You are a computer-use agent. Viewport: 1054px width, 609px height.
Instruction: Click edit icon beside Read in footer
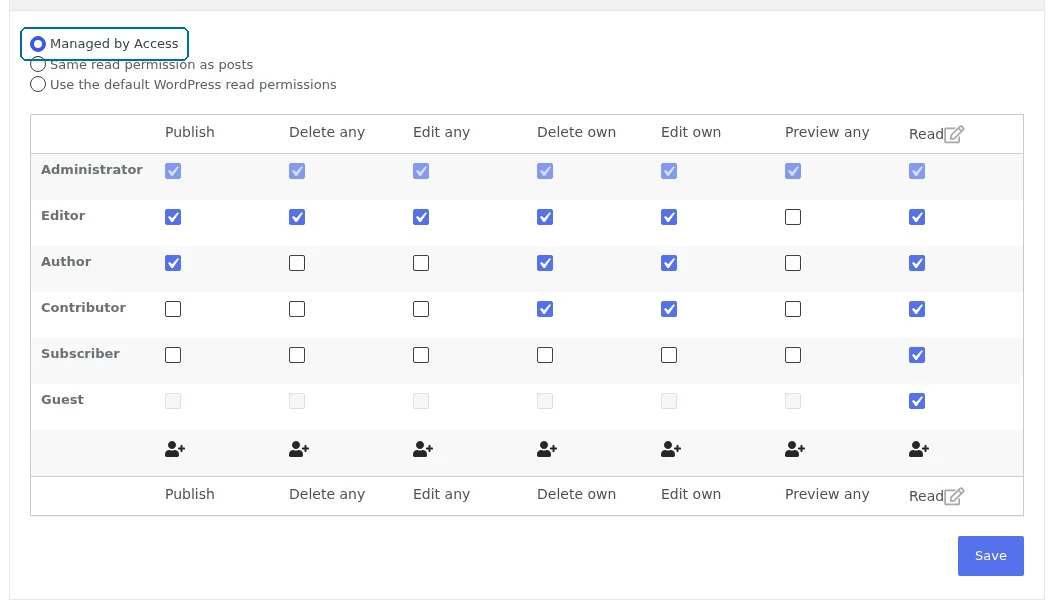(x=954, y=496)
